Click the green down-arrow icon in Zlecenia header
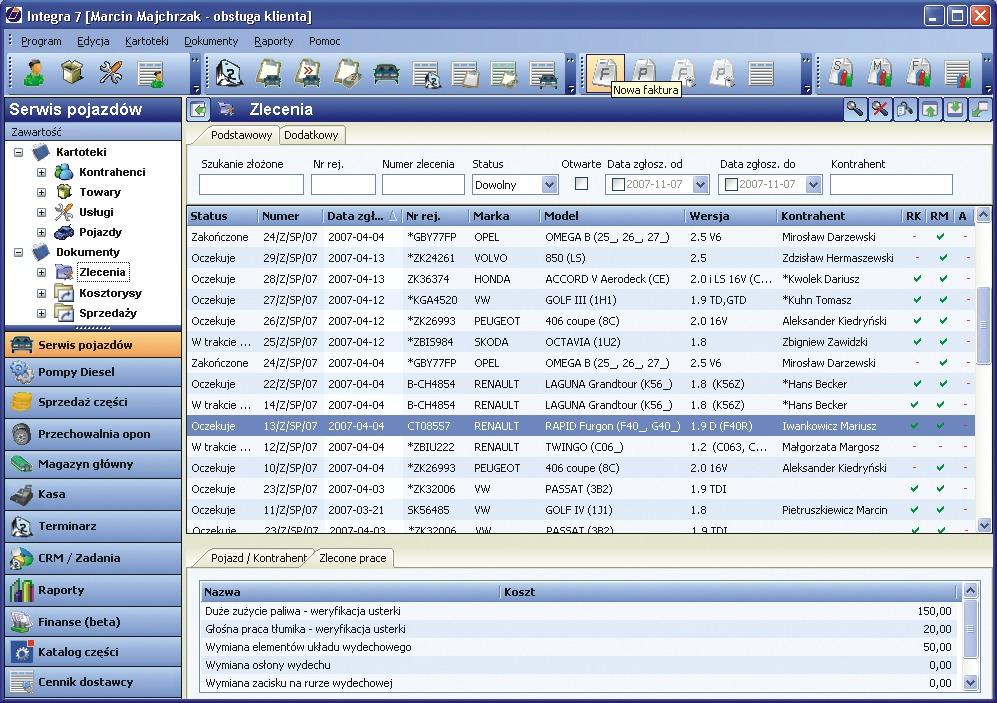This screenshot has width=997, height=703. point(954,109)
